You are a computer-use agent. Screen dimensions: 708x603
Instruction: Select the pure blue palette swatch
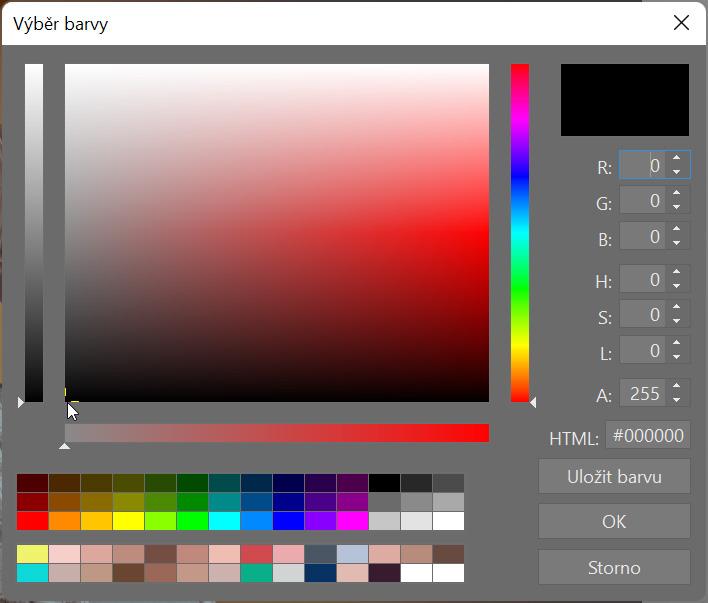[x=289, y=521]
